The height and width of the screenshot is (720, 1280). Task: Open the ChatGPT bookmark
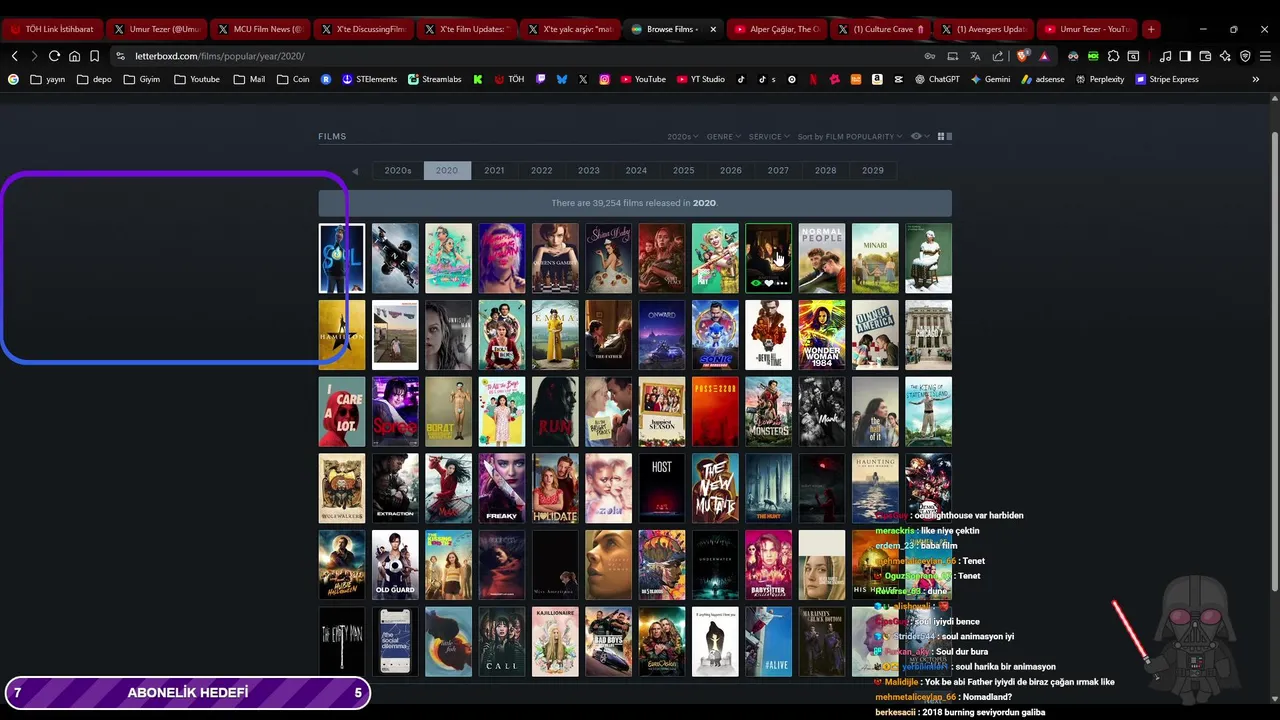pyautogui.click(x=938, y=79)
